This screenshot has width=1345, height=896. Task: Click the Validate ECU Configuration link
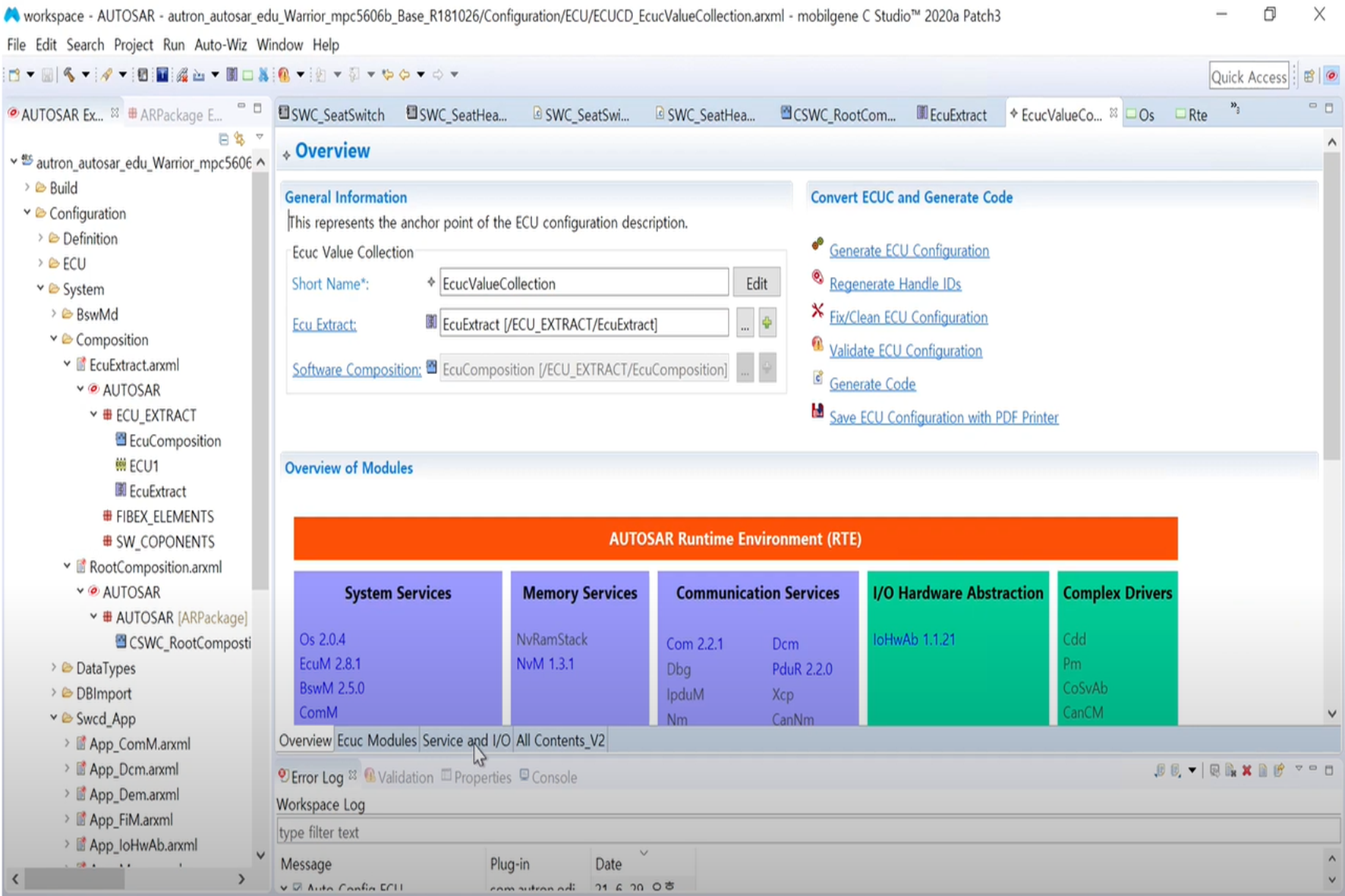coord(906,351)
